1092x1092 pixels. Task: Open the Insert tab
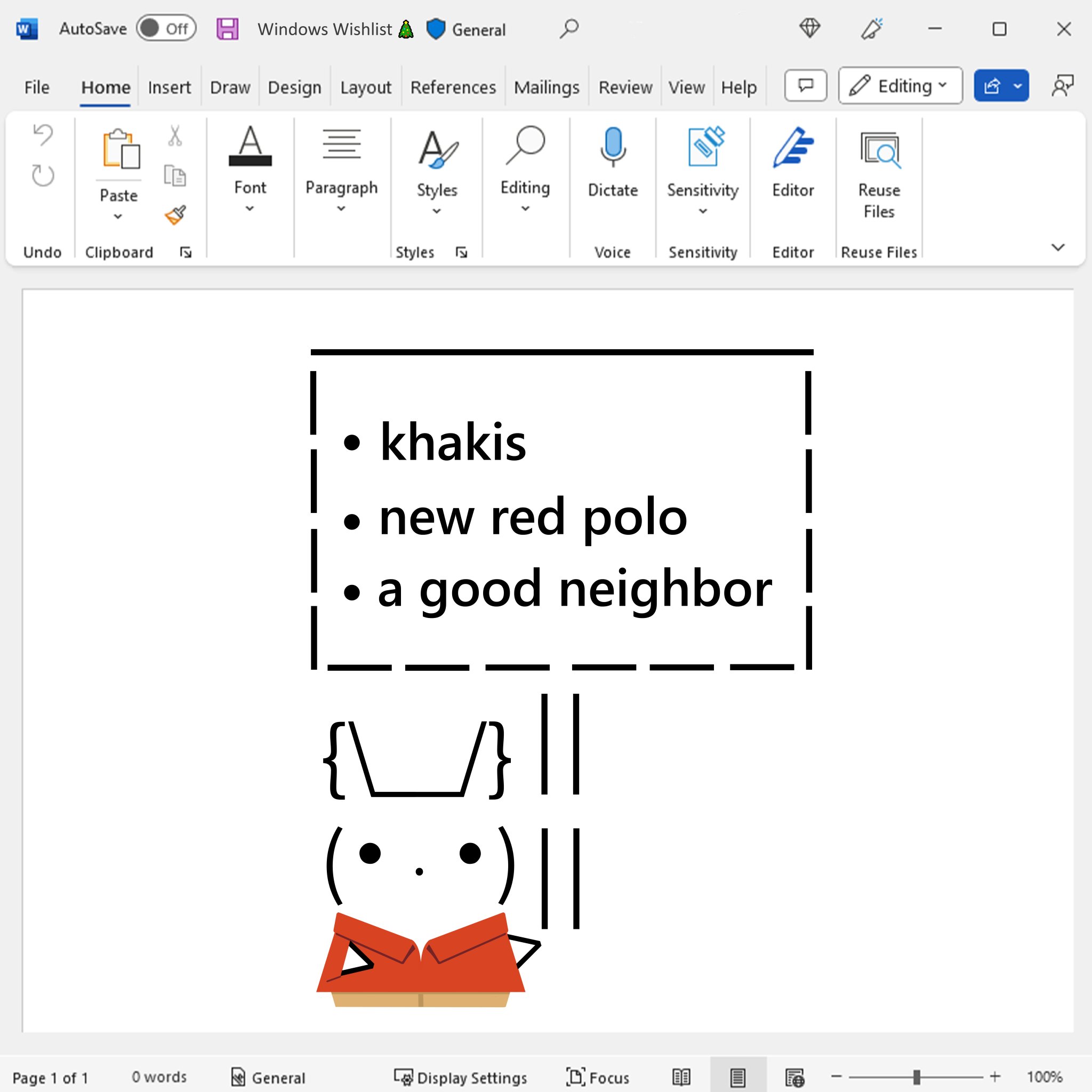[x=169, y=87]
